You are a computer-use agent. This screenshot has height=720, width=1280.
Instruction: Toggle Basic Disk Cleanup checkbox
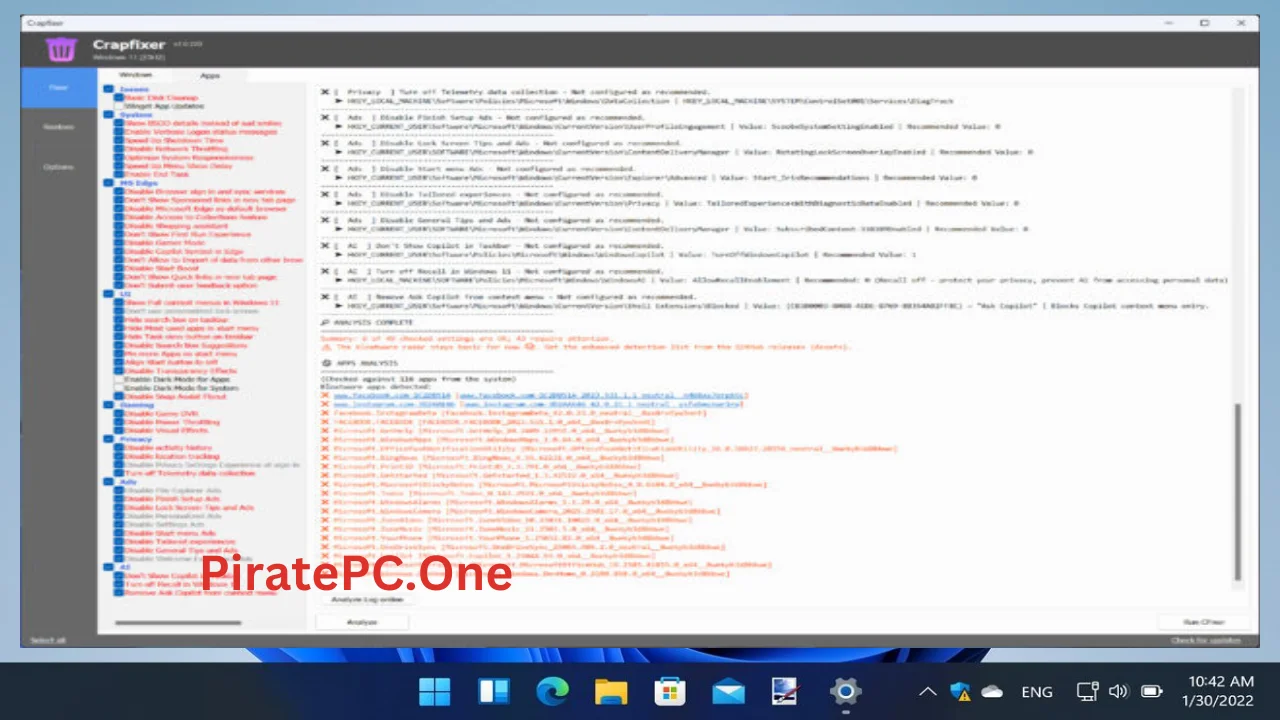(x=120, y=98)
